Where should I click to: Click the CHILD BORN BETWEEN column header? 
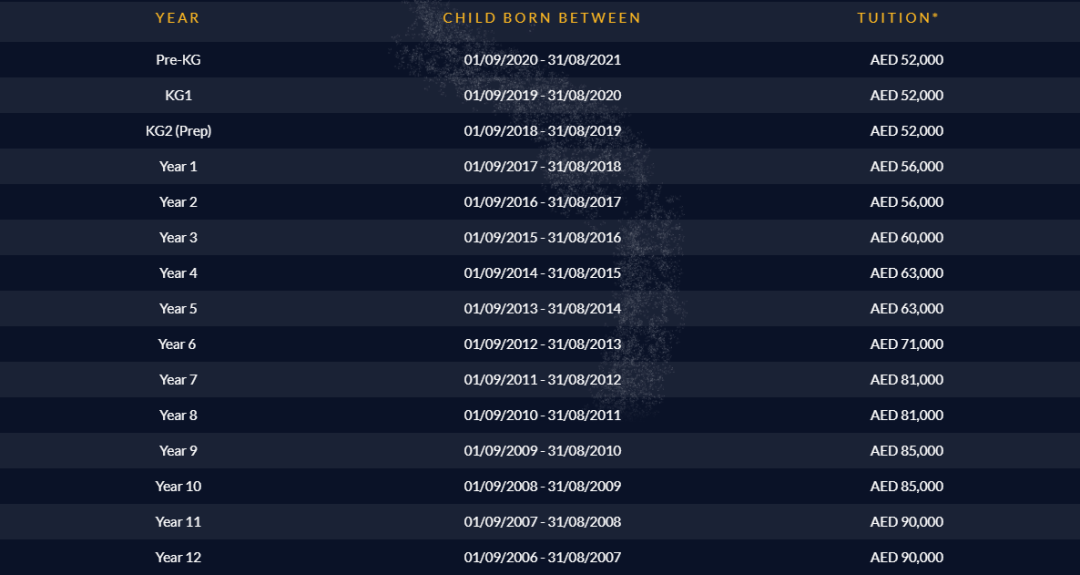[x=542, y=19]
